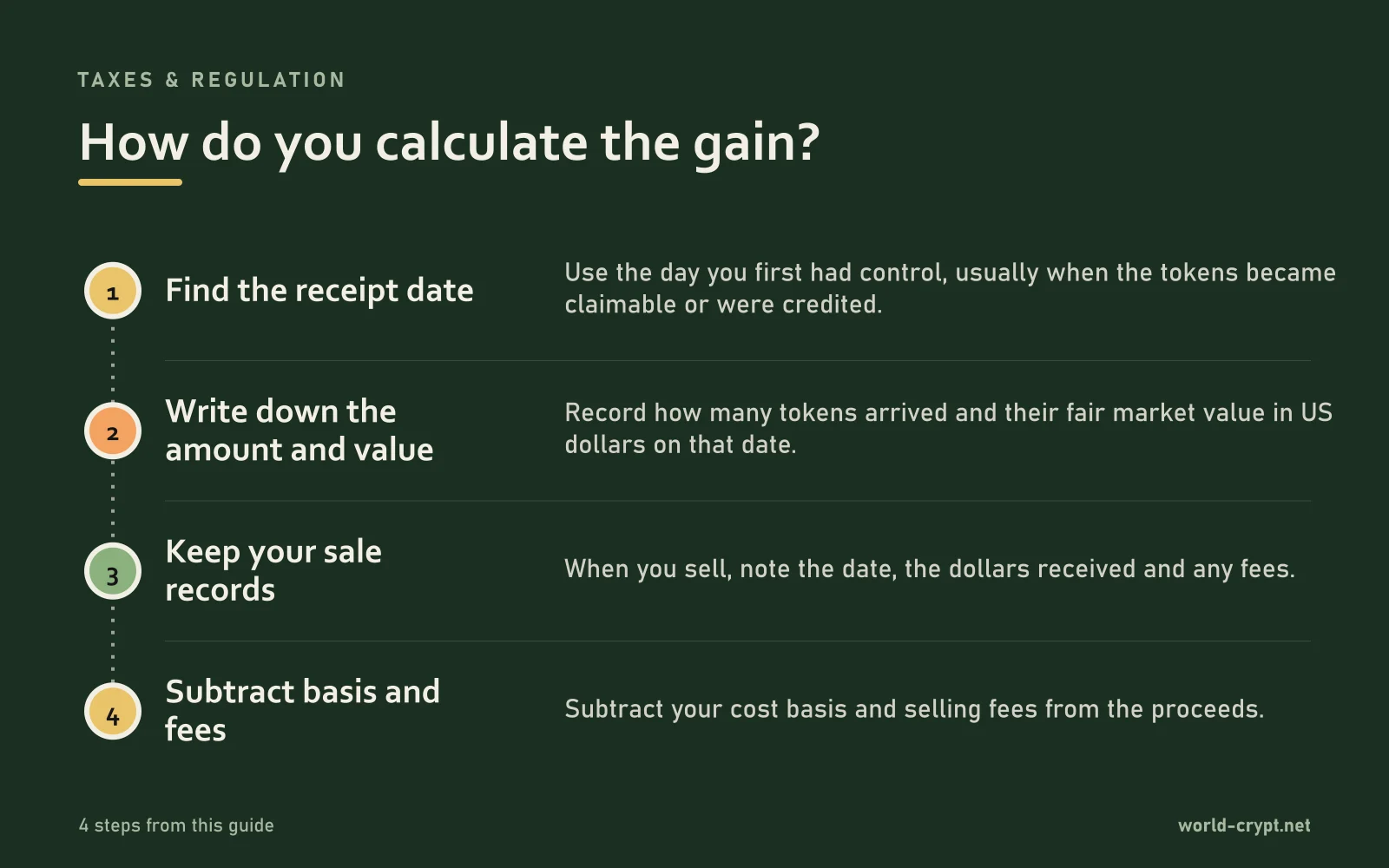Open the world-crypt.net link
This screenshot has height=868, width=1389.
pos(1244,825)
